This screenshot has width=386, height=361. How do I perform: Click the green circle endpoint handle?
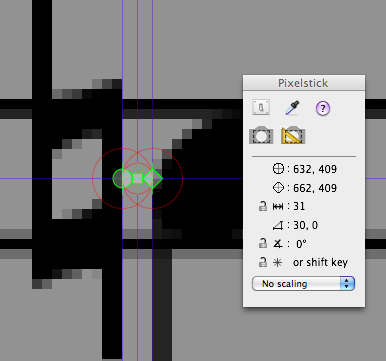[x=122, y=179]
